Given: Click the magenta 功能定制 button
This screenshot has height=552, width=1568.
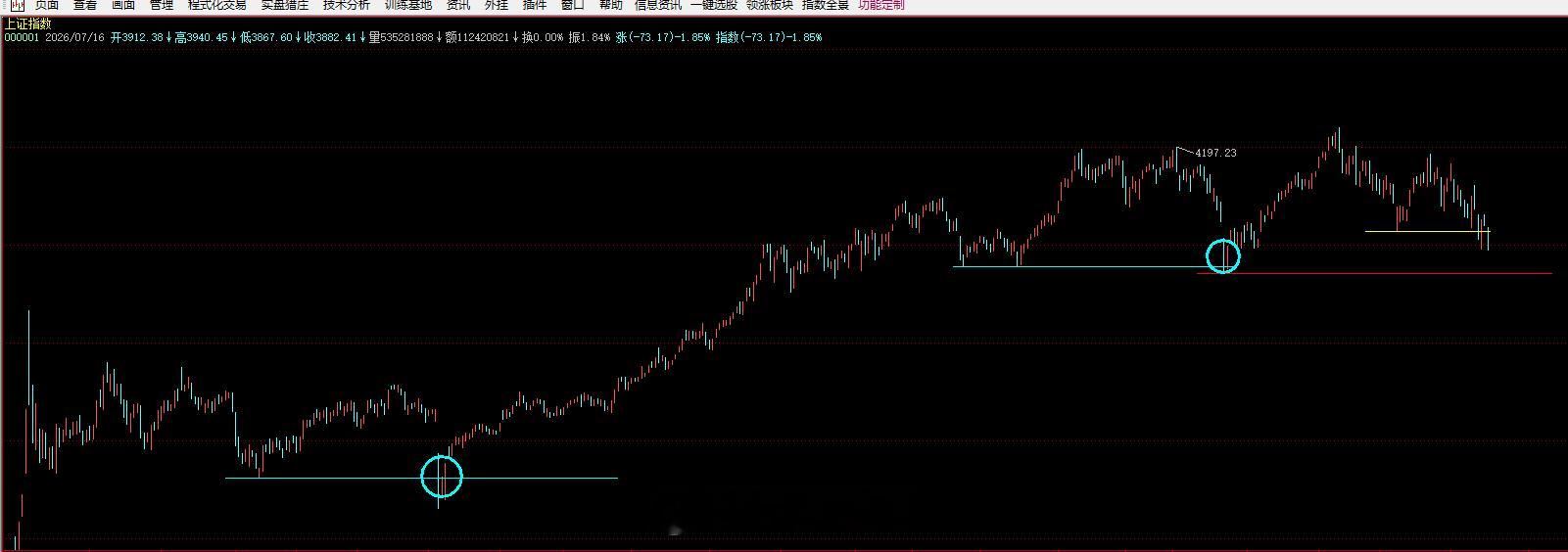Looking at the screenshot, I should (881, 5).
